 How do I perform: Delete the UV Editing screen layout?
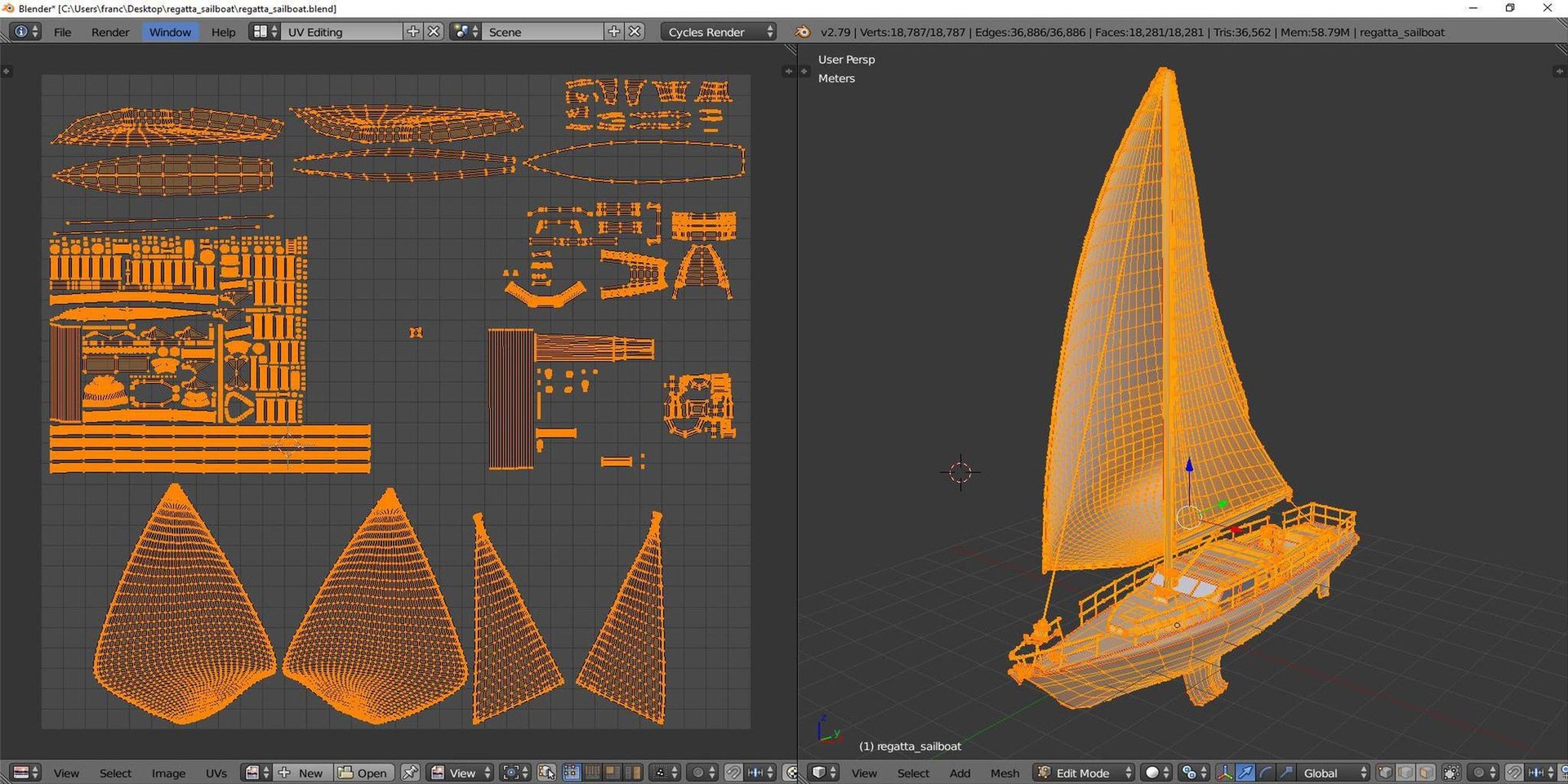434,32
